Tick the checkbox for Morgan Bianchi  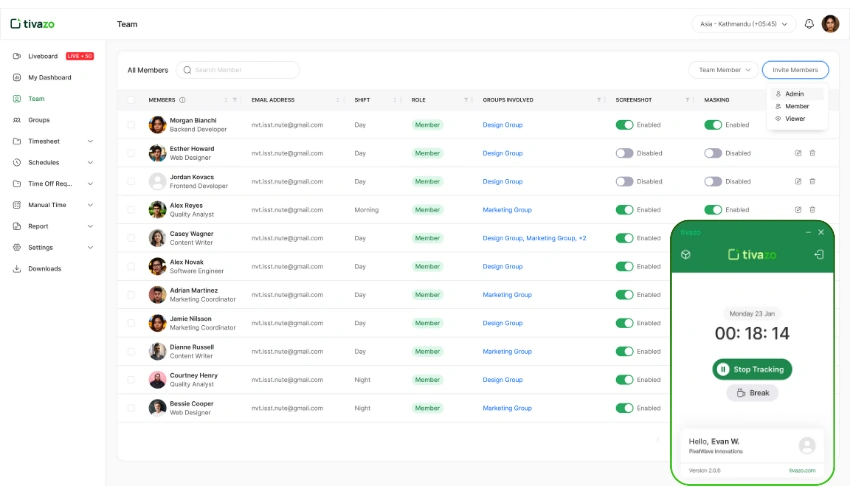pos(131,125)
